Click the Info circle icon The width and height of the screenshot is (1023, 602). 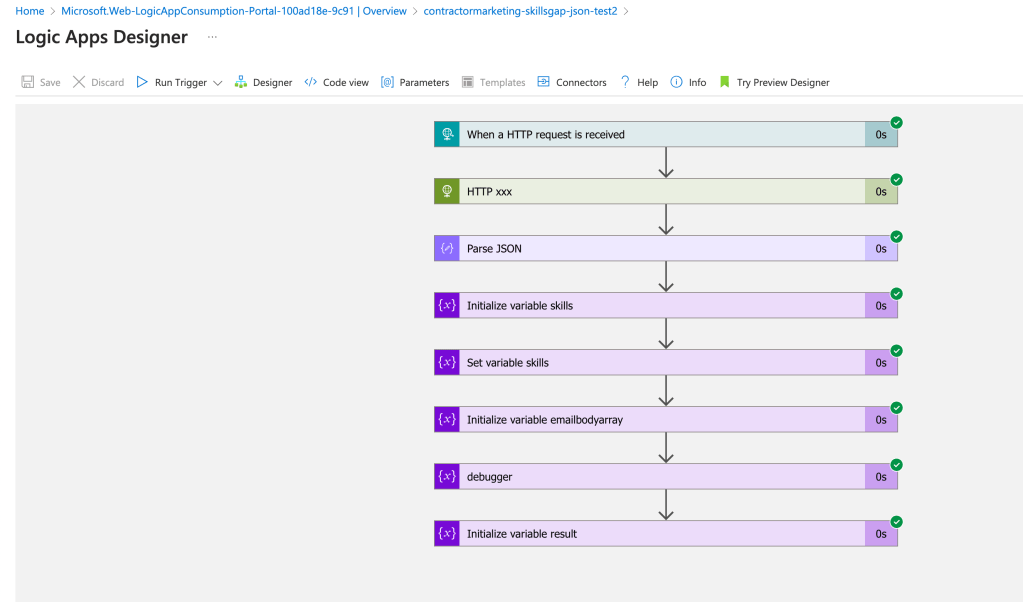tap(677, 82)
